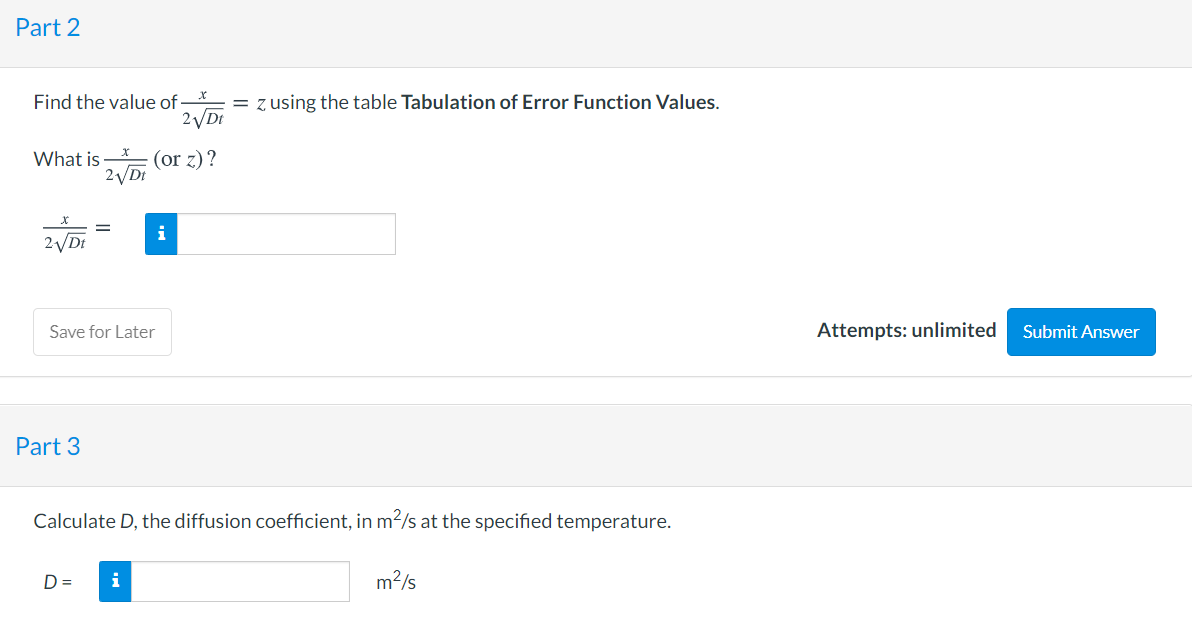Focus the diffusion coefficient D input field
Image resolution: width=1192 pixels, height=636 pixels.
point(240,581)
